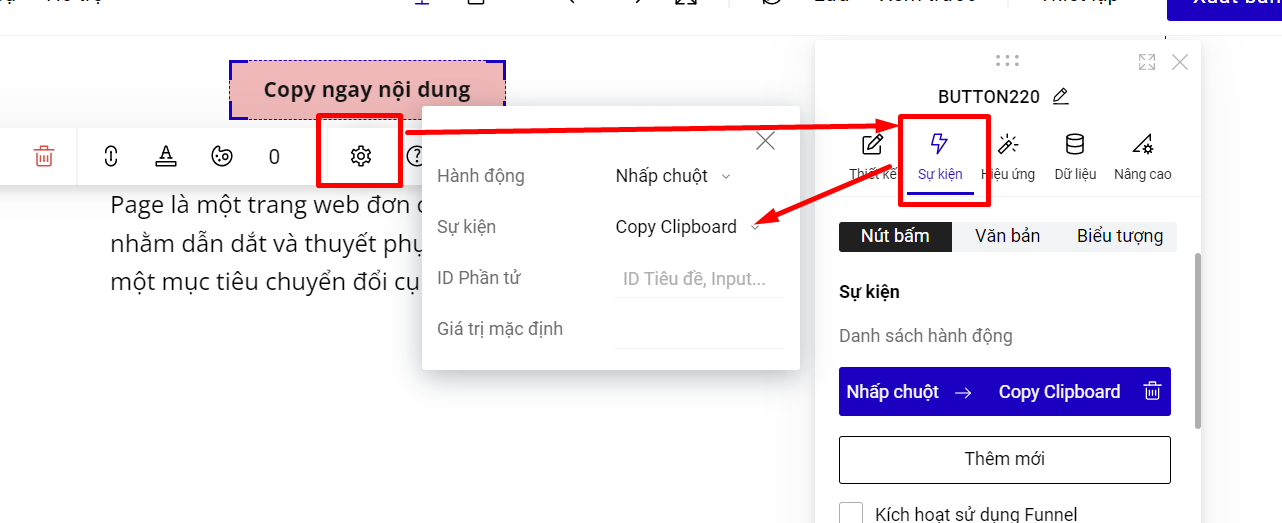This screenshot has width=1282, height=523.
Task: Delete the Copy Clipboard action with trash icon
Action: click(x=1152, y=392)
